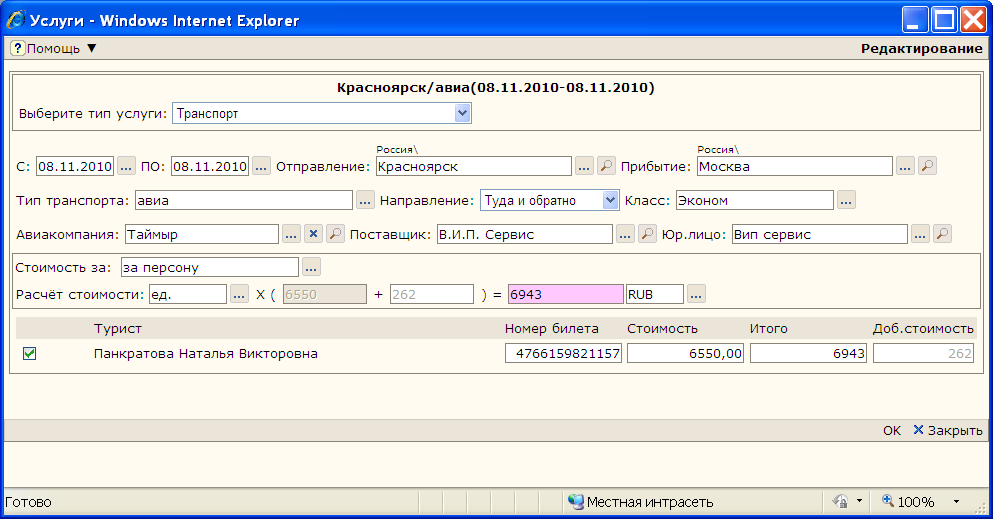Click the Редактирование mode label
Image resolution: width=993 pixels, height=519 pixels.
point(921,48)
